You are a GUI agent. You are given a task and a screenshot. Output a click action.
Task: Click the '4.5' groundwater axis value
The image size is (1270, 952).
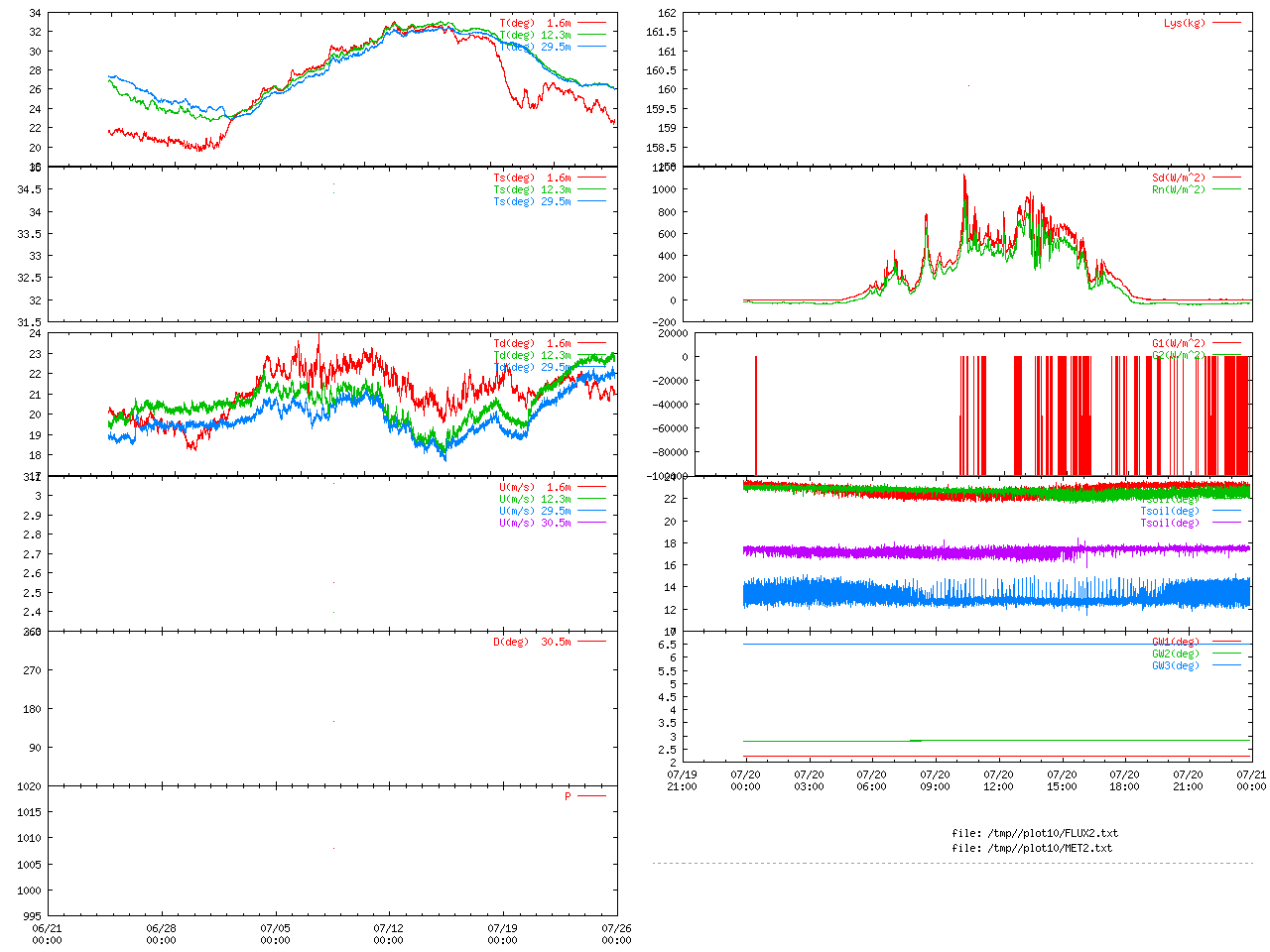point(668,697)
